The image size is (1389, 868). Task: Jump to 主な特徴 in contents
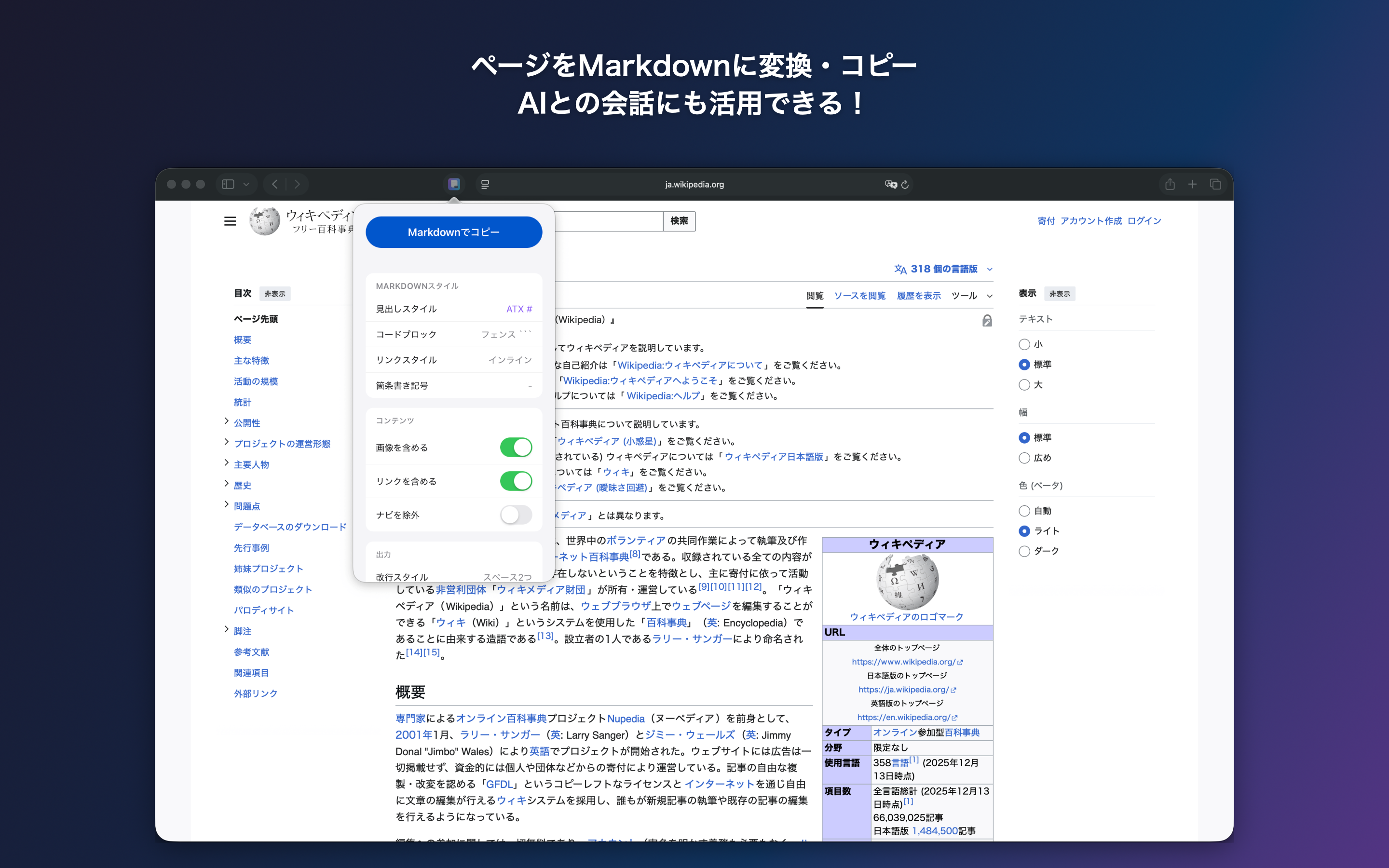coord(251,361)
